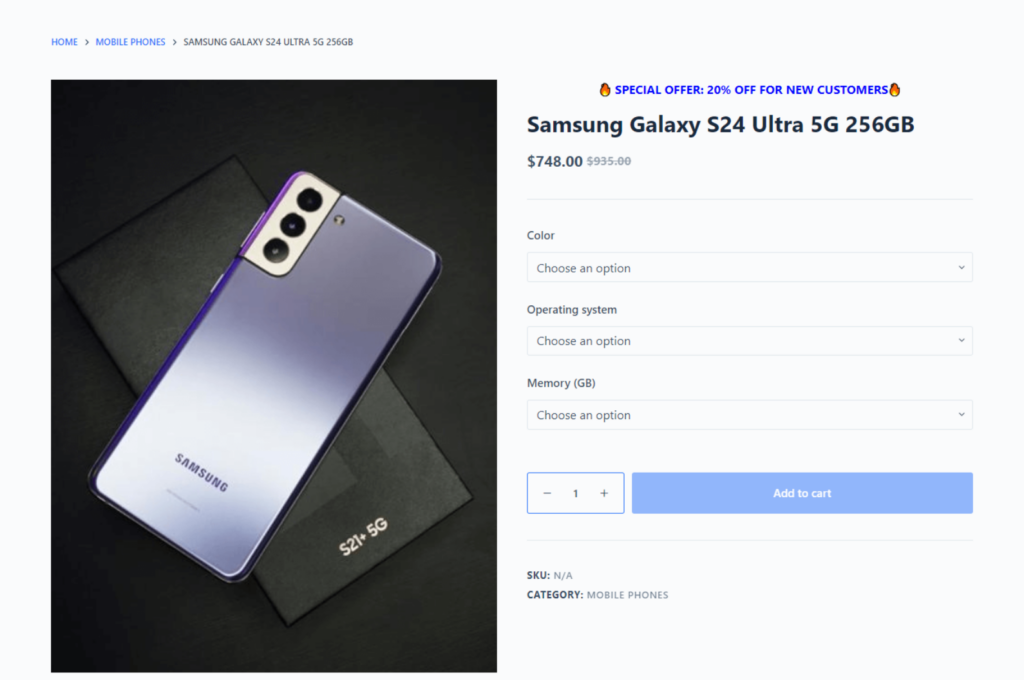Screen dimensions: 1024x680
Task: Open the MOBILE PHONES breadcrumb link
Action: coord(130,42)
